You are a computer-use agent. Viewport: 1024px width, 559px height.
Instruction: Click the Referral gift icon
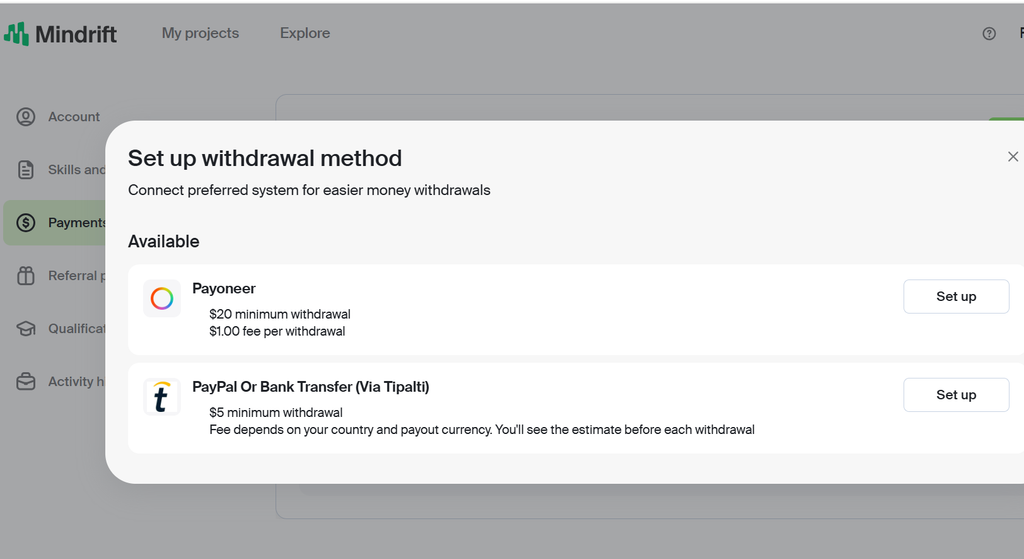(26, 276)
